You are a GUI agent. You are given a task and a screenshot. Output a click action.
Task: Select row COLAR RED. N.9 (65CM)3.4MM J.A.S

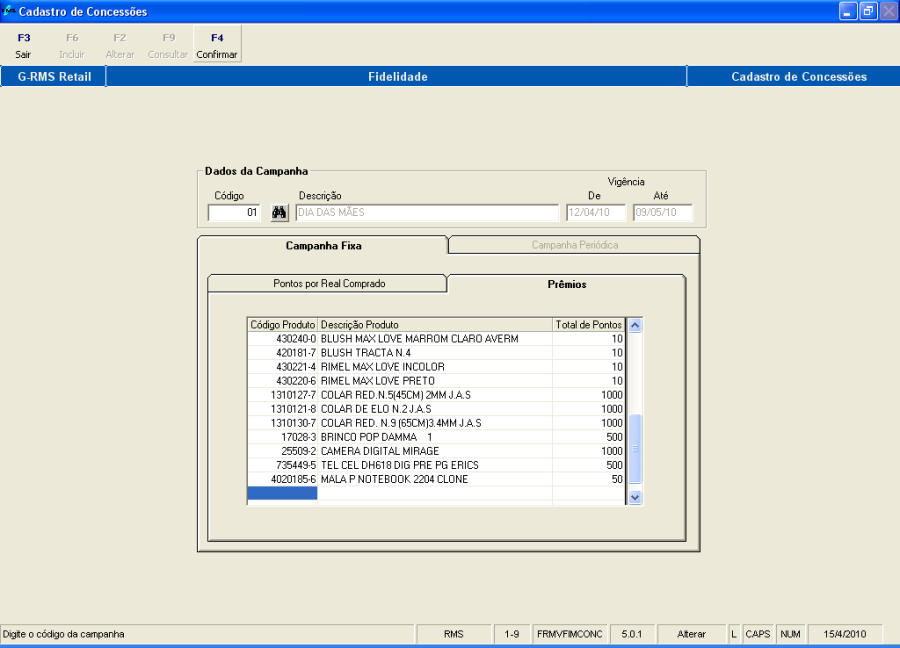tap(436, 423)
